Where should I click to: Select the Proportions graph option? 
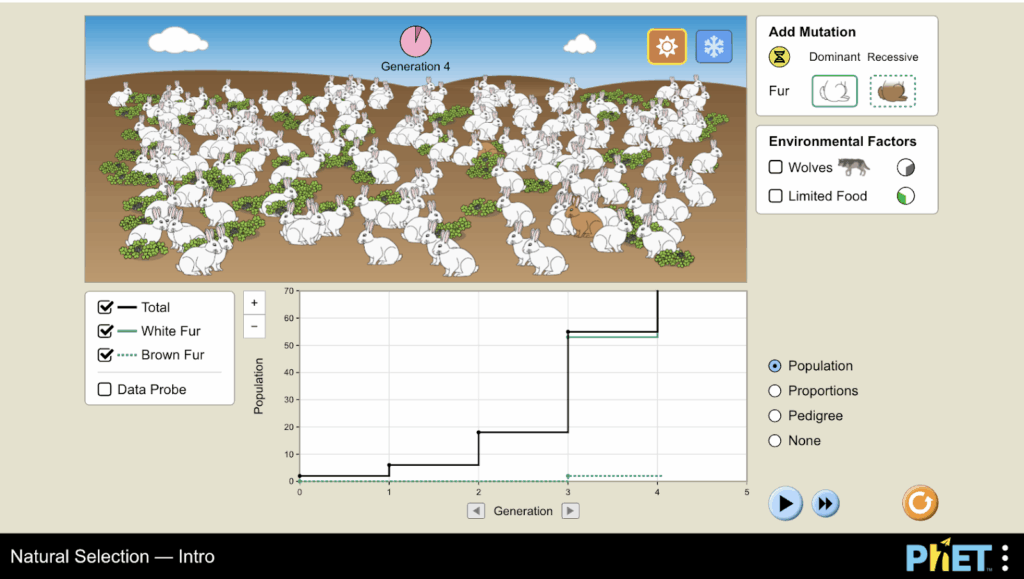[x=775, y=391]
